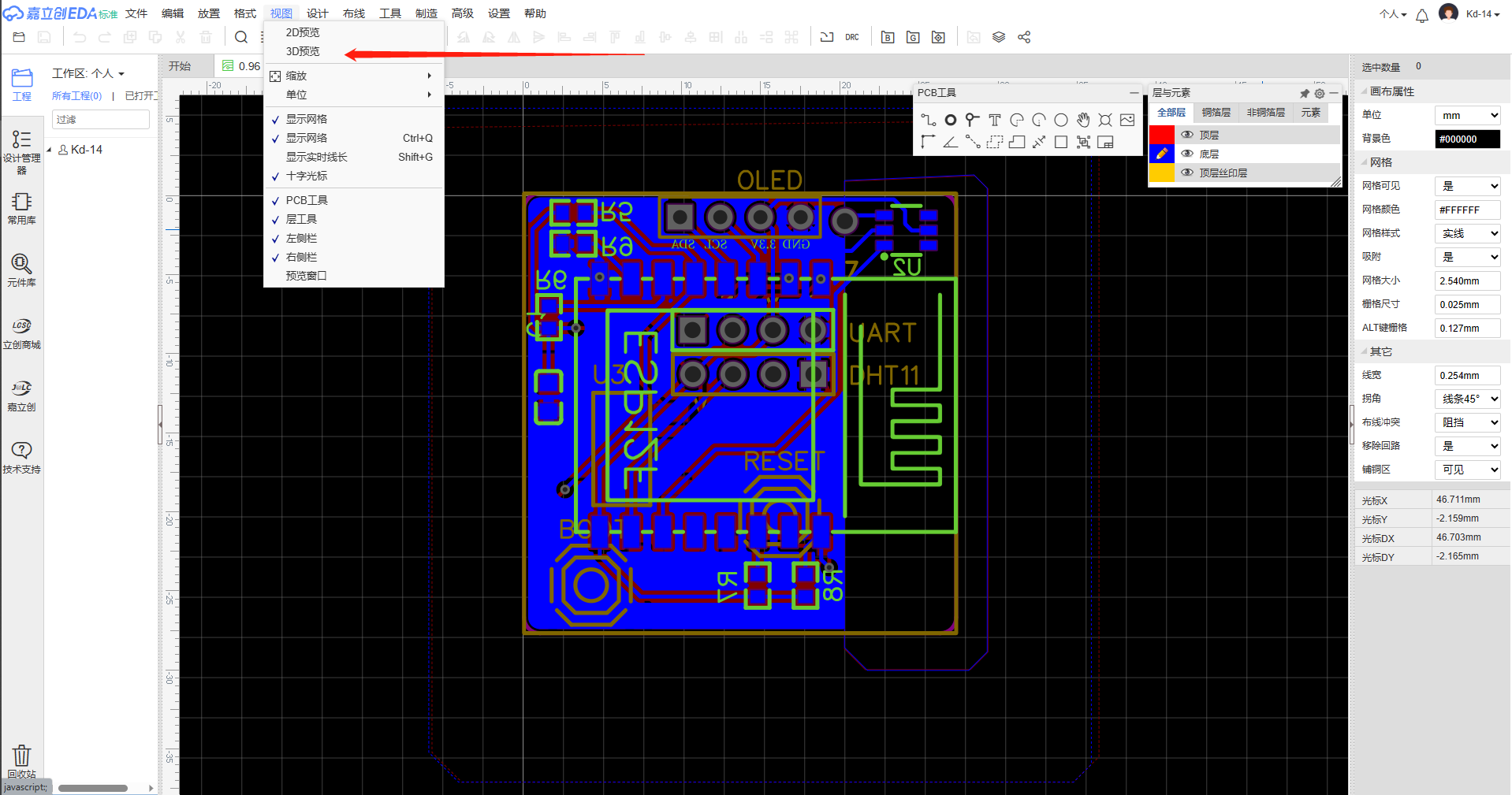Click the black 背景色 color field
This screenshot has width=1512, height=795.
[x=1467, y=139]
